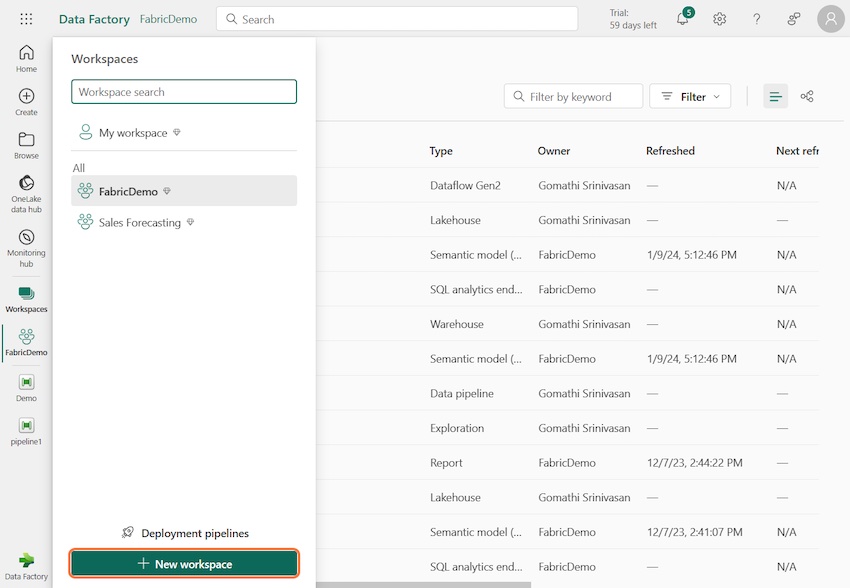Click the Exploration type cell

coord(457,428)
